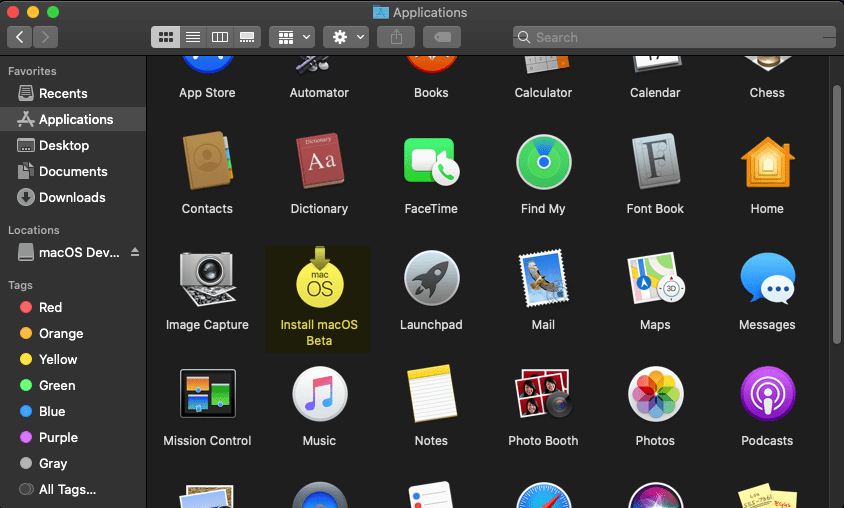Launch the Photo Booth app
The width and height of the screenshot is (844, 508).
(543, 393)
